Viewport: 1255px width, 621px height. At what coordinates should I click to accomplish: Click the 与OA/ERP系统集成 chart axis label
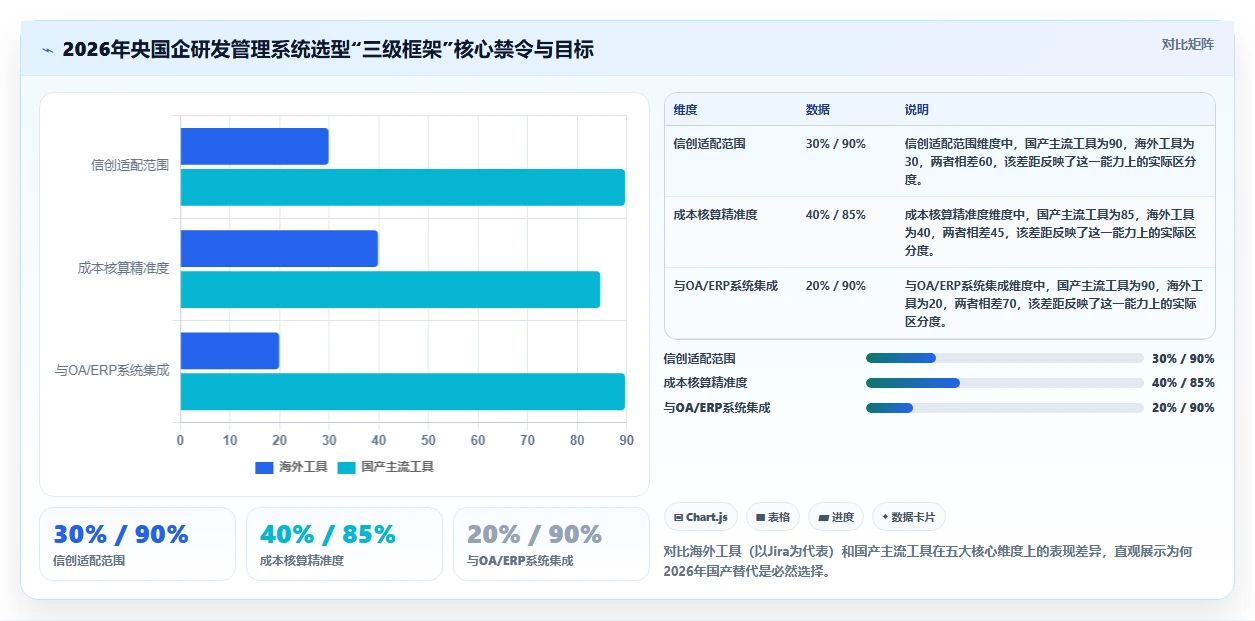pyautogui.click(x=112, y=370)
